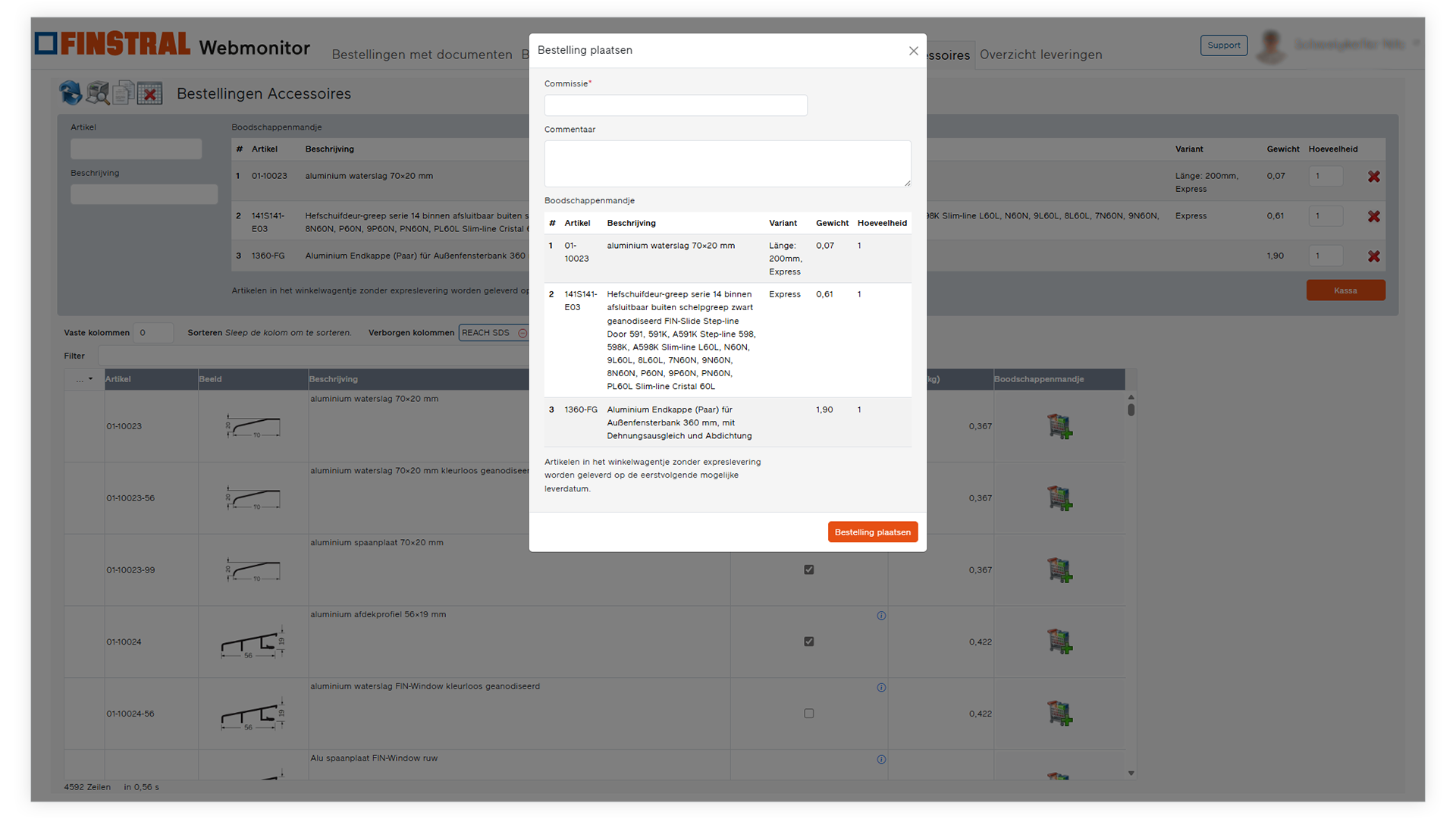This screenshot has height=819, width=1456.
Task: Click 'Alu spaanplaat FIN-Window ruw' description
Action: coord(374,758)
